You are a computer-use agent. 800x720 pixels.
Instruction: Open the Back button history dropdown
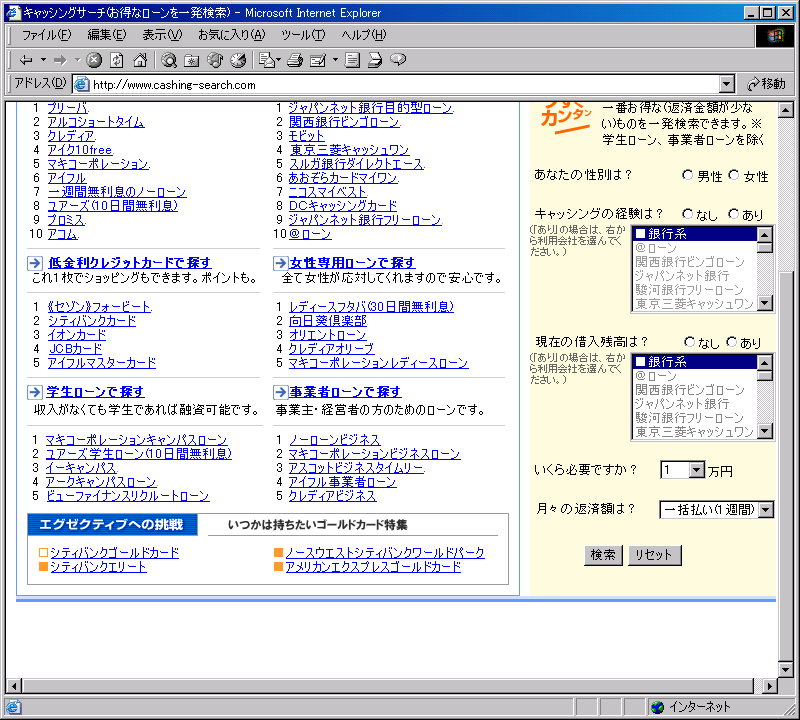(43, 60)
